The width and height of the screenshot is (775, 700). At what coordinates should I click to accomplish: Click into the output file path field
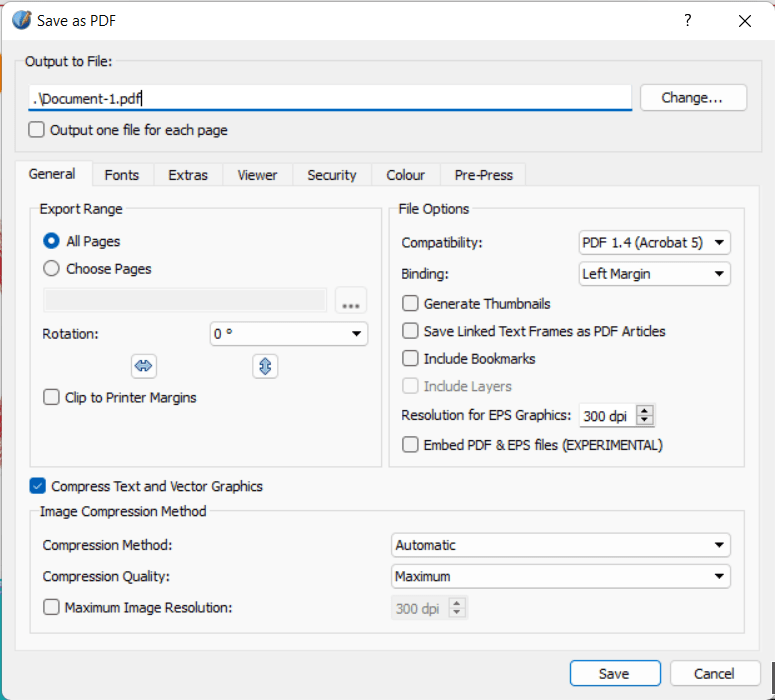pos(330,98)
